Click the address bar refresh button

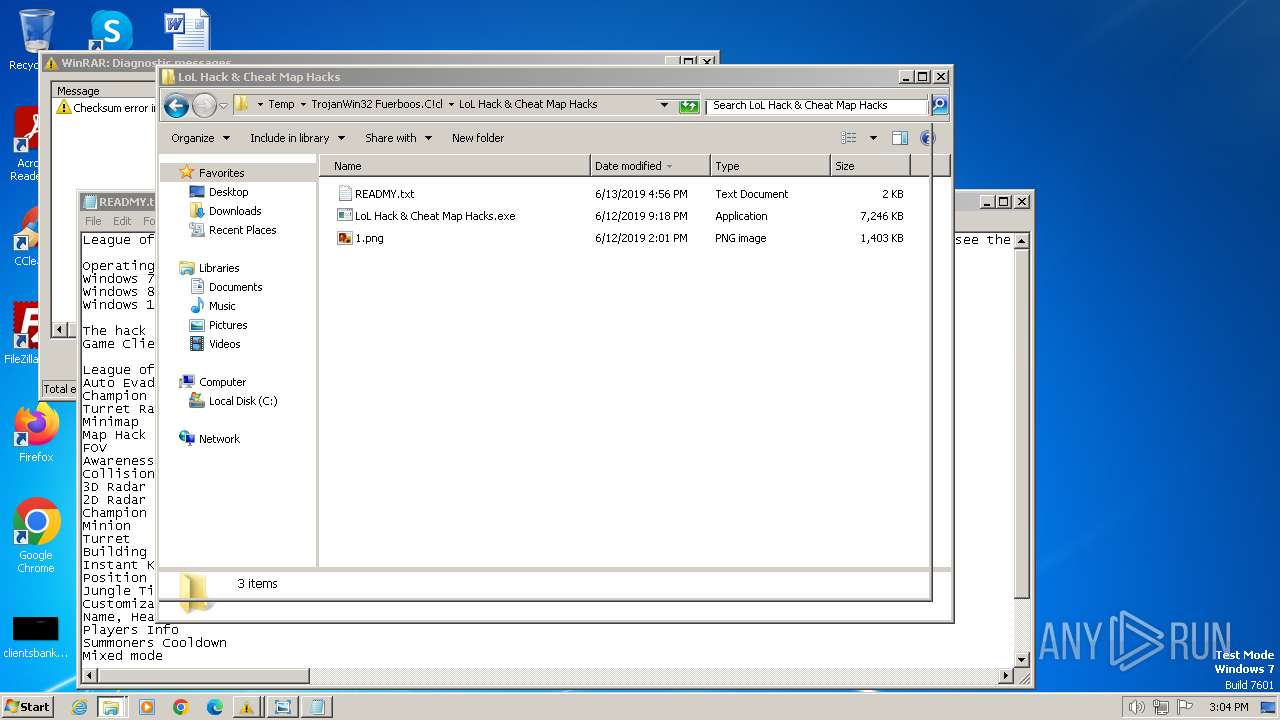(x=689, y=105)
